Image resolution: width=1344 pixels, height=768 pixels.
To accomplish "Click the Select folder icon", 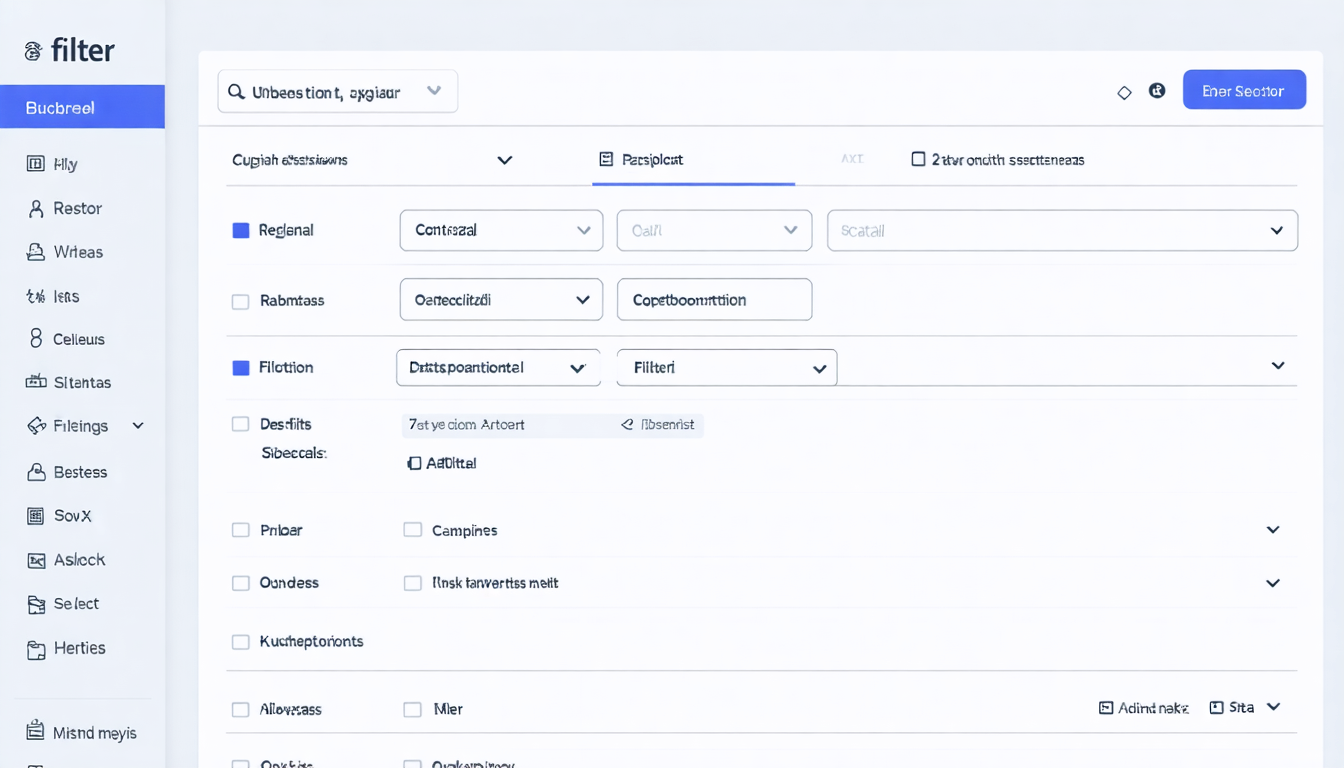I will tap(36, 604).
